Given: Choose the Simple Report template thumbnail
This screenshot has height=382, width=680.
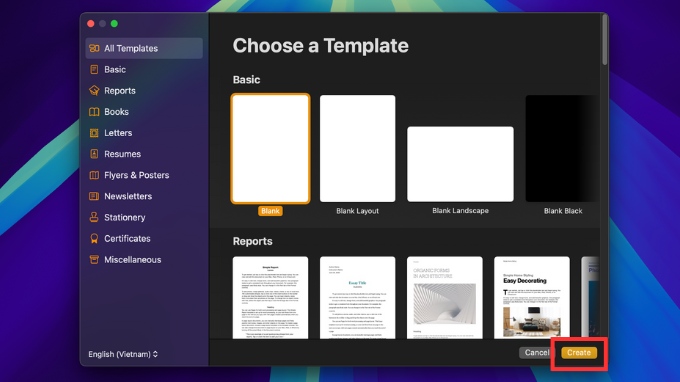Looking at the screenshot, I should (x=271, y=298).
